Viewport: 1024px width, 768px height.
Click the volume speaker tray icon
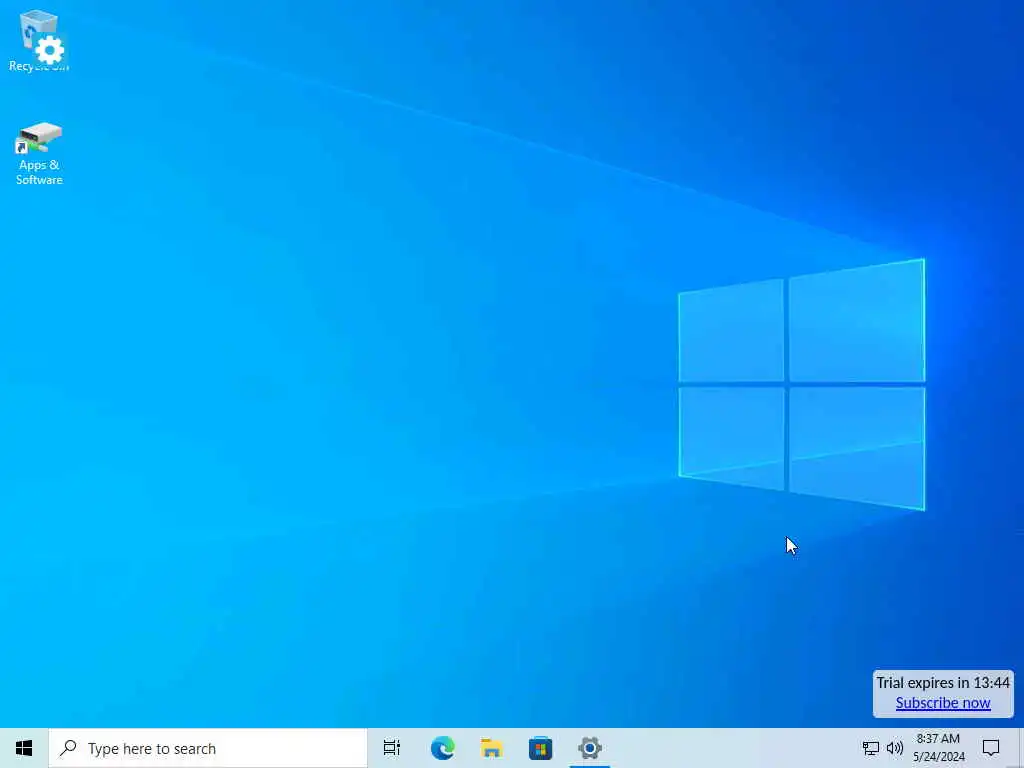pos(895,748)
